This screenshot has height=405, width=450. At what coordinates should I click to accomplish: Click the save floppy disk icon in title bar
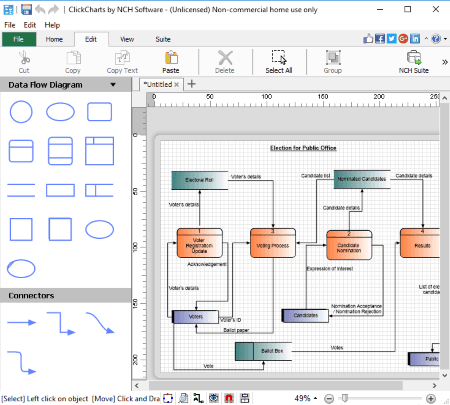pos(26,9)
